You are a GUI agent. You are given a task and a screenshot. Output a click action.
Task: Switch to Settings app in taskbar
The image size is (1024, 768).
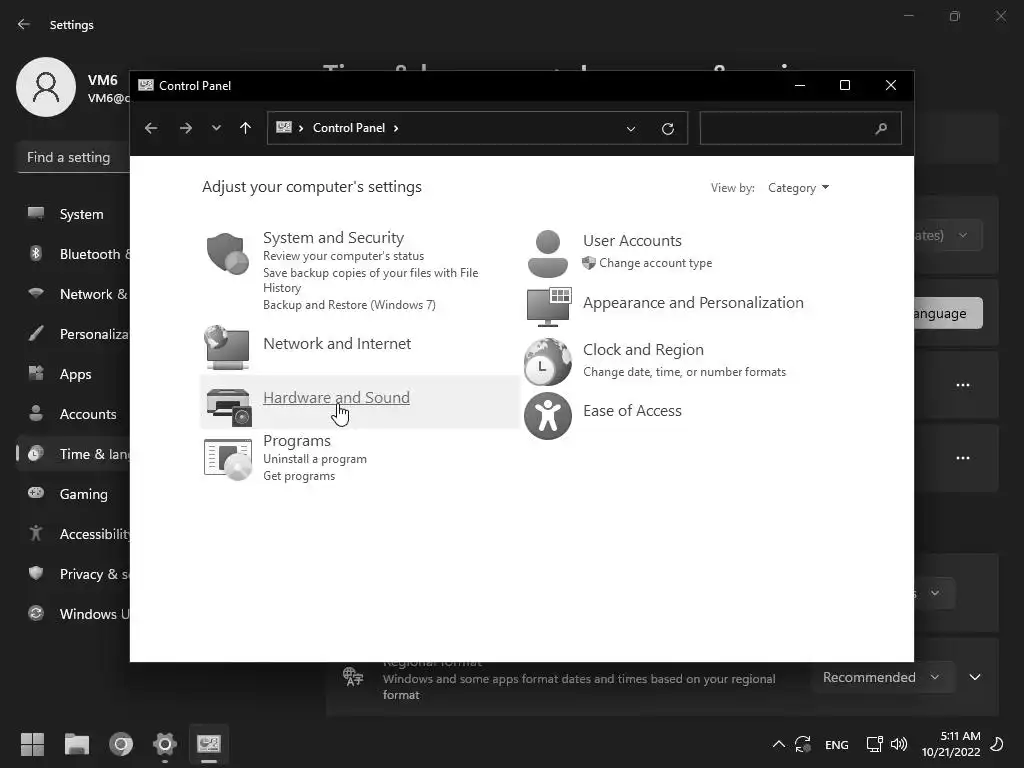coord(165,744)
